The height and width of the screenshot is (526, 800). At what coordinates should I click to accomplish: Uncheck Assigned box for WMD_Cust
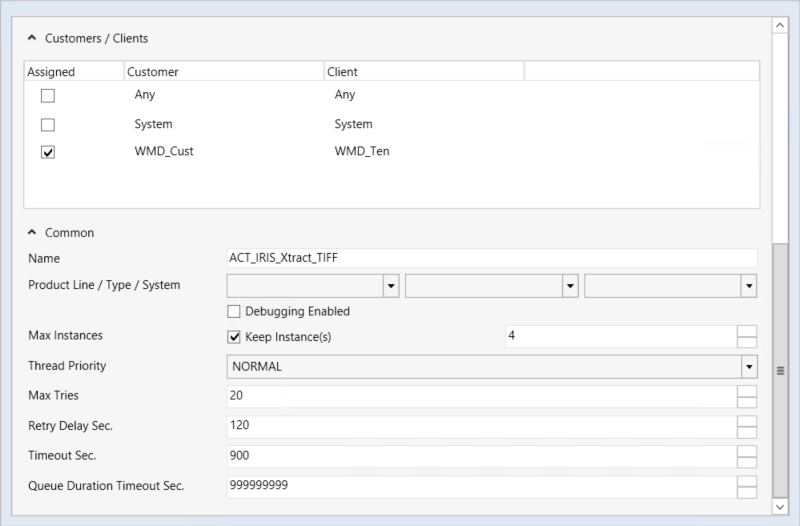click(x=47, y=153)
